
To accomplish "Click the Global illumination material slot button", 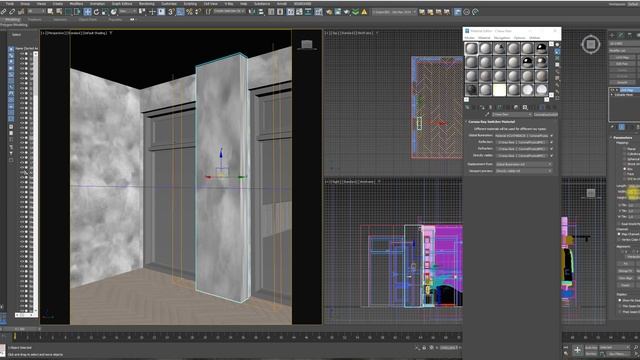I will tap(522, 136).
